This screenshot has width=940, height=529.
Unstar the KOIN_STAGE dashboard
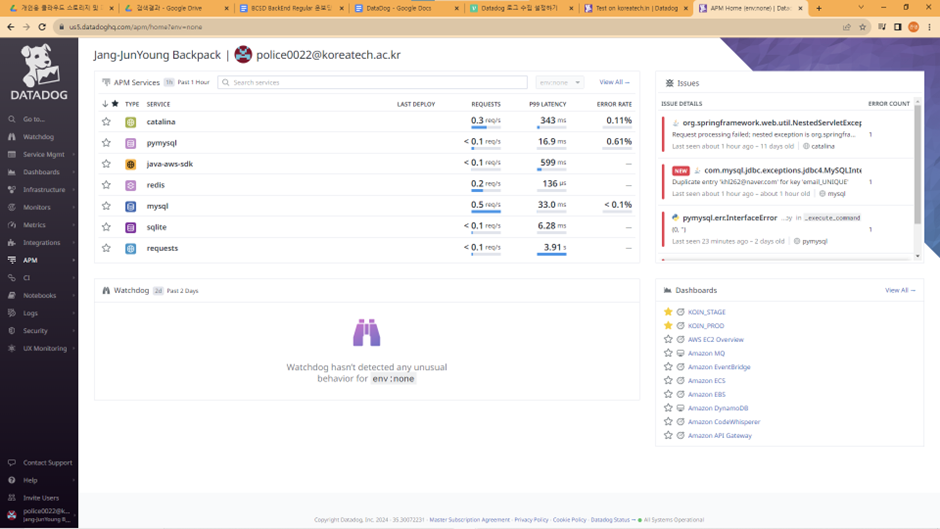(x=668, y=312)
